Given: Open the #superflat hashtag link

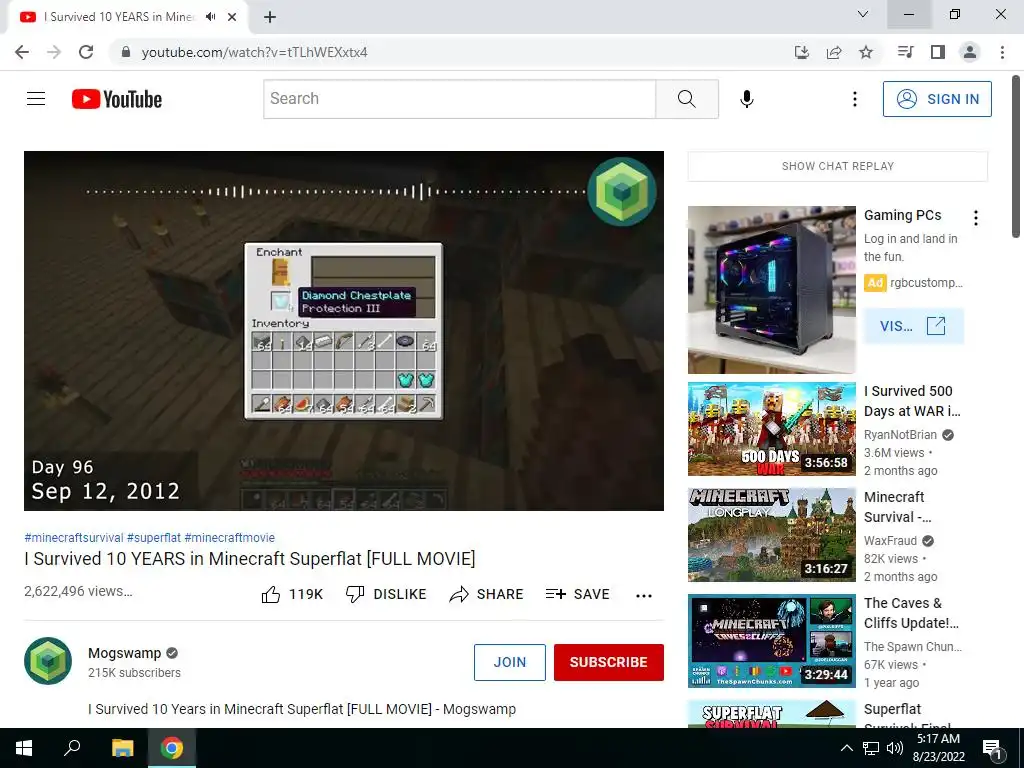Looking at the screenshot, I should click(153, 537).
